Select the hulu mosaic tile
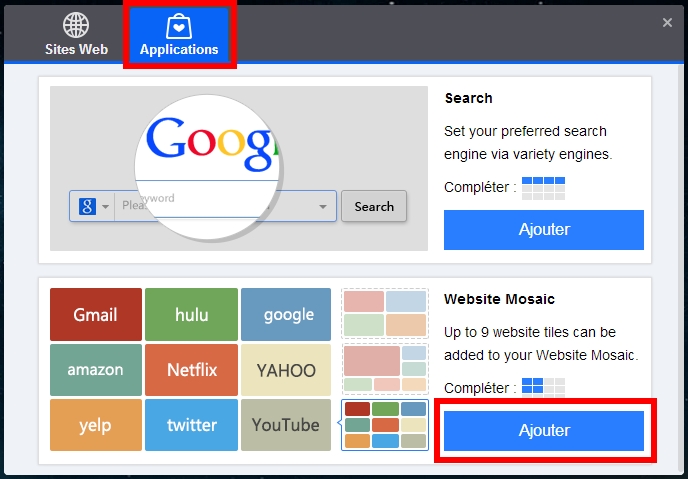 tap(191, 315)
